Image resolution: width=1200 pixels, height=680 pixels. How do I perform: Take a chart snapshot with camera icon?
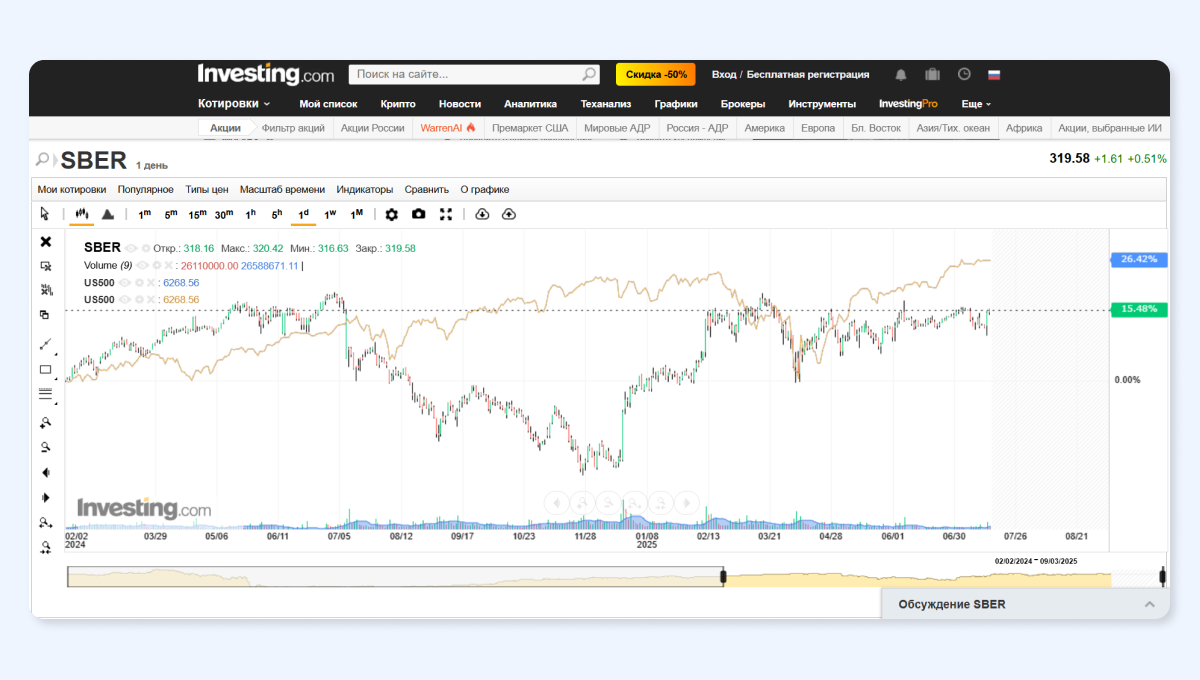click(x=418, y=214)
